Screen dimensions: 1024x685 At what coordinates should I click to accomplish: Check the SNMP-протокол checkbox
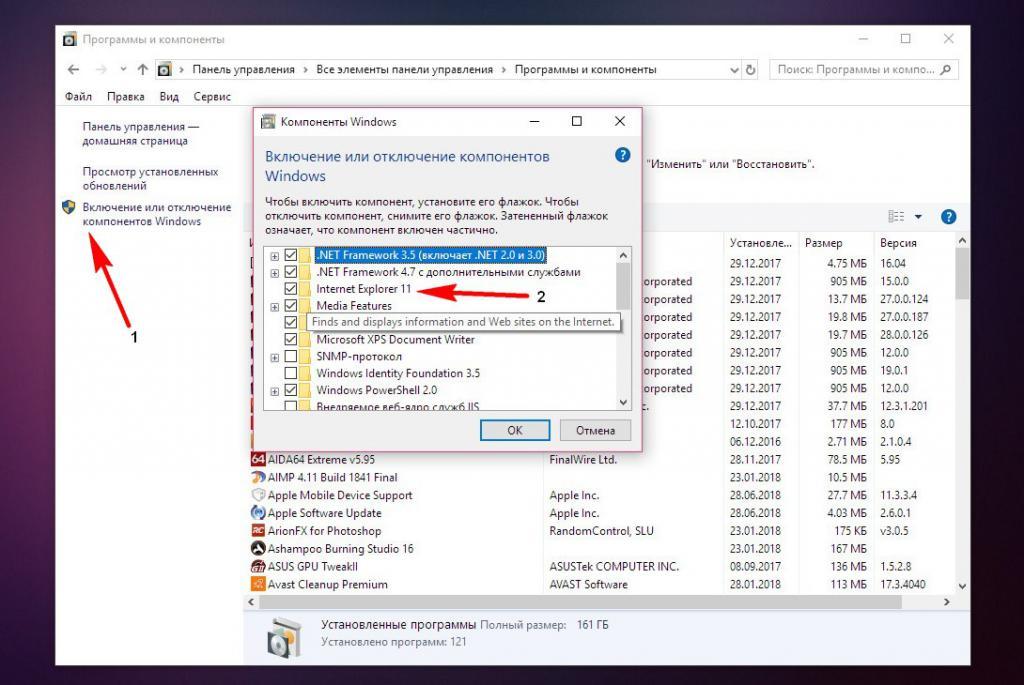click(x=291, y=357)
